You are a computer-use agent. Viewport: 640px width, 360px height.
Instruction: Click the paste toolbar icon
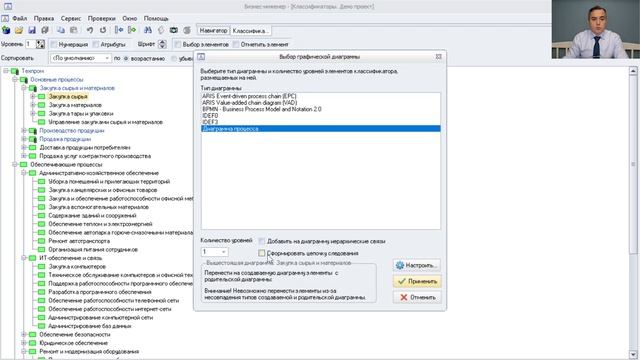tap(74, 31)
